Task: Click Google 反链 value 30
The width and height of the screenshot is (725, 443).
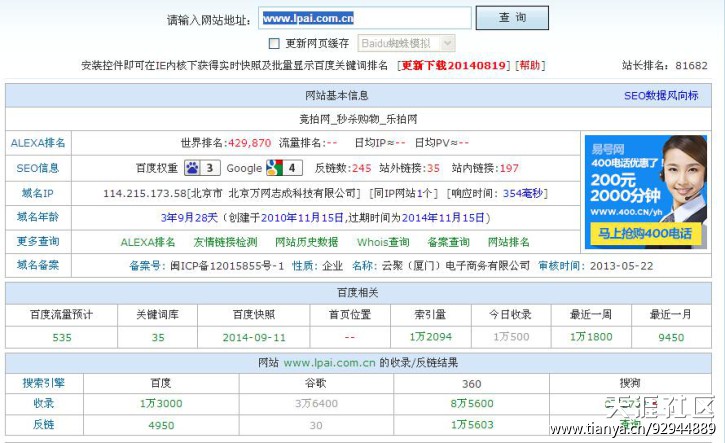Action: pos(316,425)
